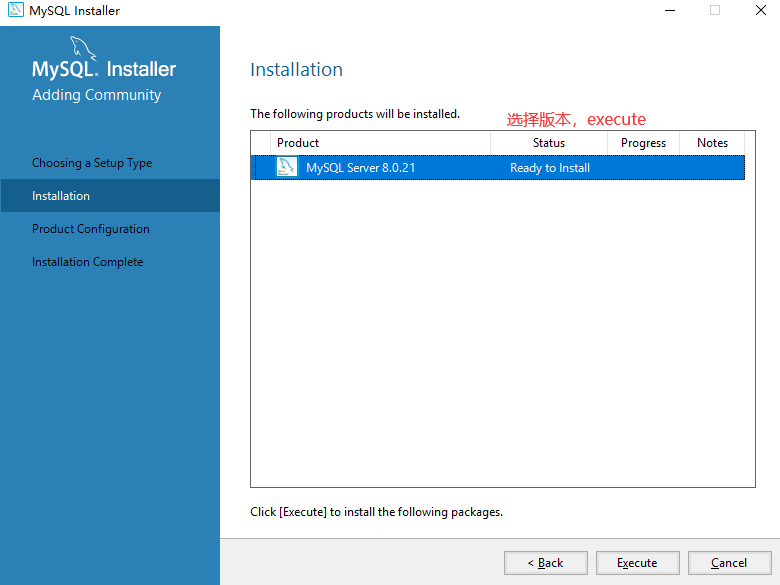Click the Adding Community subtitle
Image resolution: width=780 pixels, height=585 pixels.
tap(97, 95)
